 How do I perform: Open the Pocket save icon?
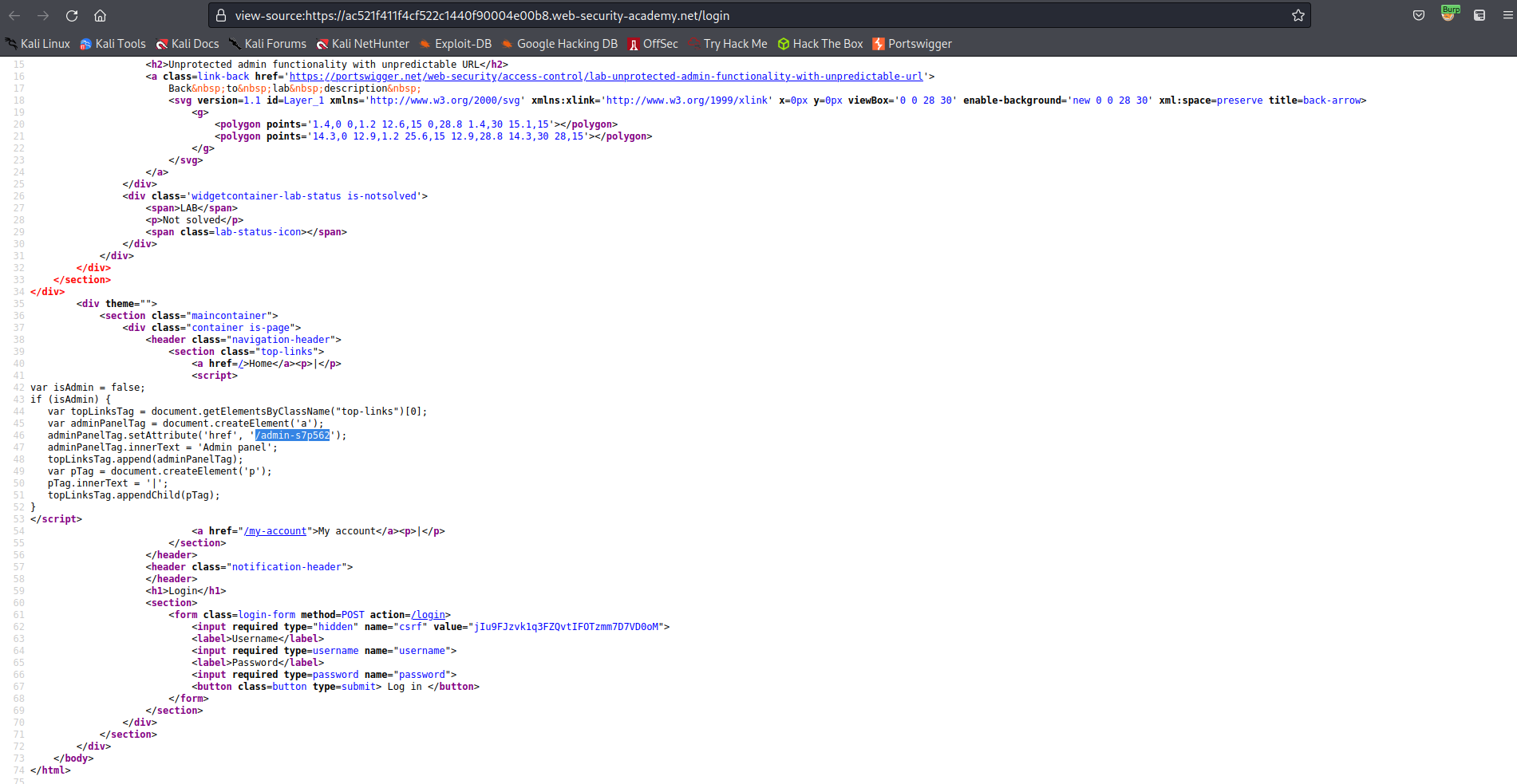pyautogui.click(x=1419, y=15)
